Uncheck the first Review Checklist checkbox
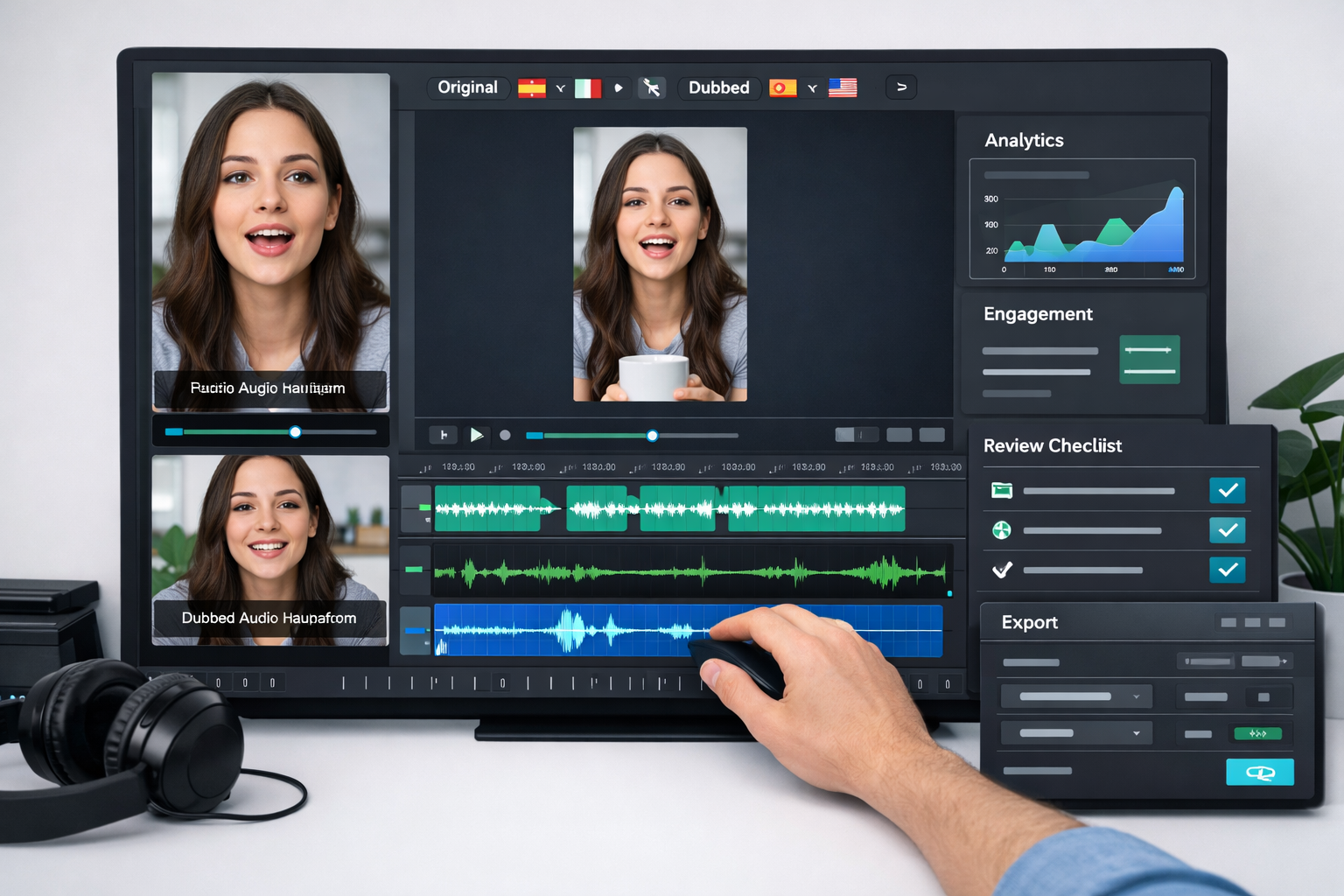1344x896 pixels. 1228,490
